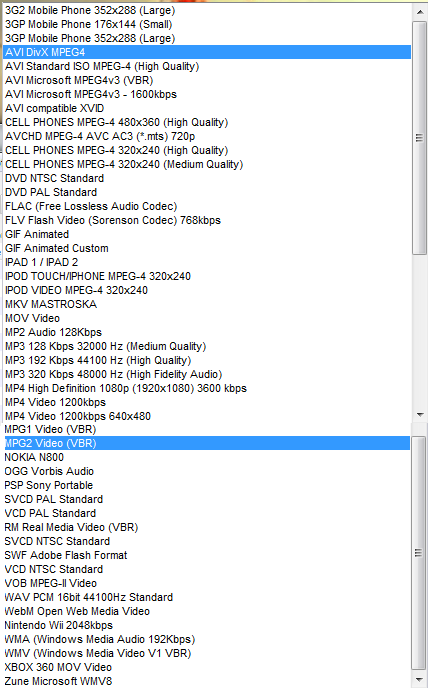Pick FLAC (Free Lossless Audio Codec)

207,206
